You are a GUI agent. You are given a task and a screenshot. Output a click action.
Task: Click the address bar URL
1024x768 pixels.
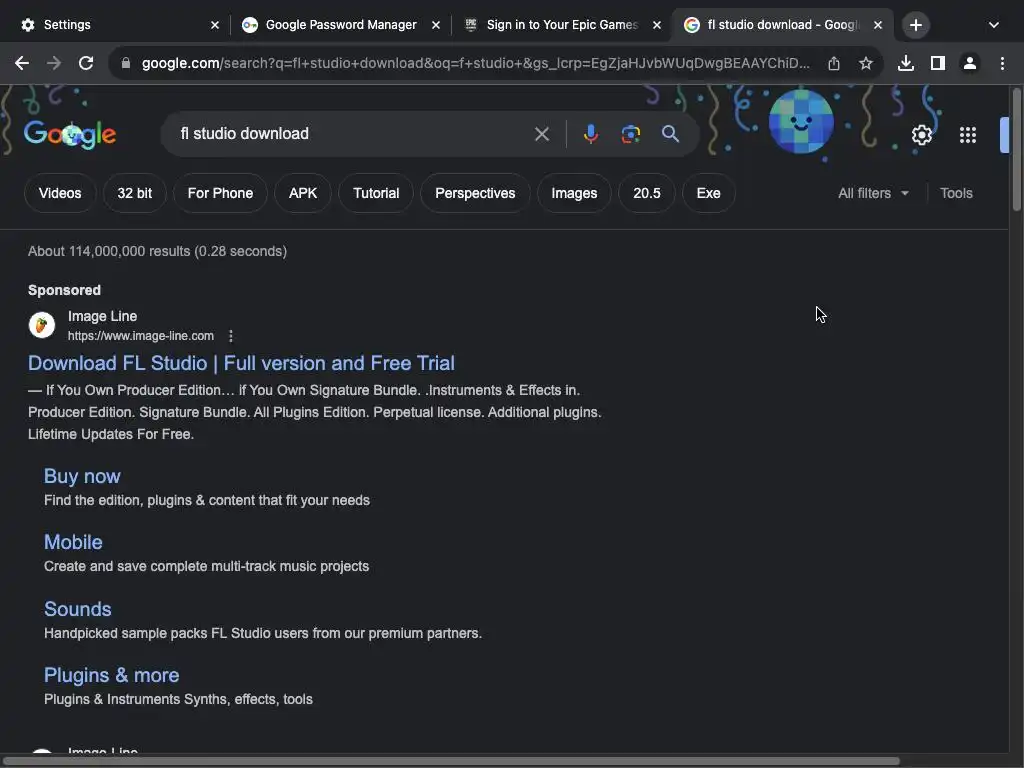click(x=475, y=63)
